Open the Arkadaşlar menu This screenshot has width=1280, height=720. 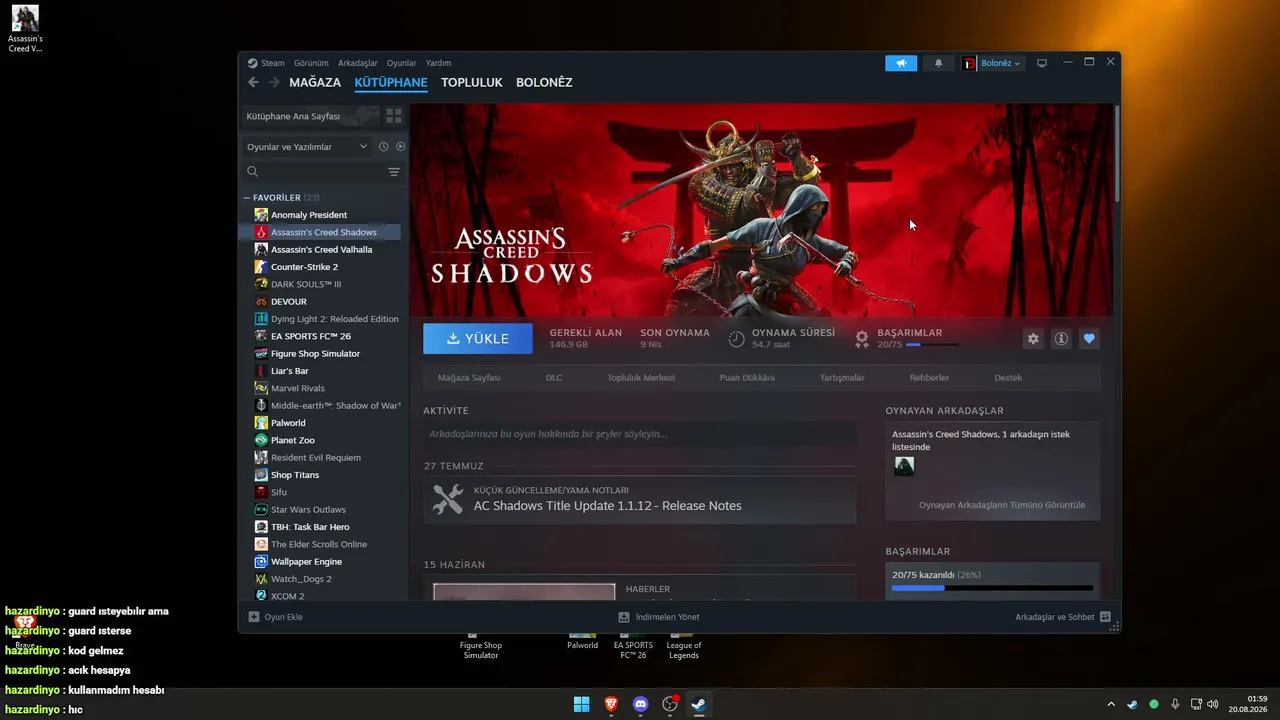pos(358,63)
